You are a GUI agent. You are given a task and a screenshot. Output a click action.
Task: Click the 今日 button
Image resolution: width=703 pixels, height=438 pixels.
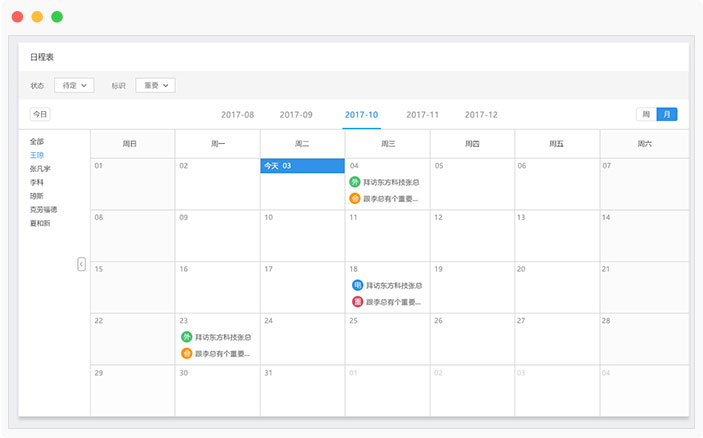tap(39, 114)
